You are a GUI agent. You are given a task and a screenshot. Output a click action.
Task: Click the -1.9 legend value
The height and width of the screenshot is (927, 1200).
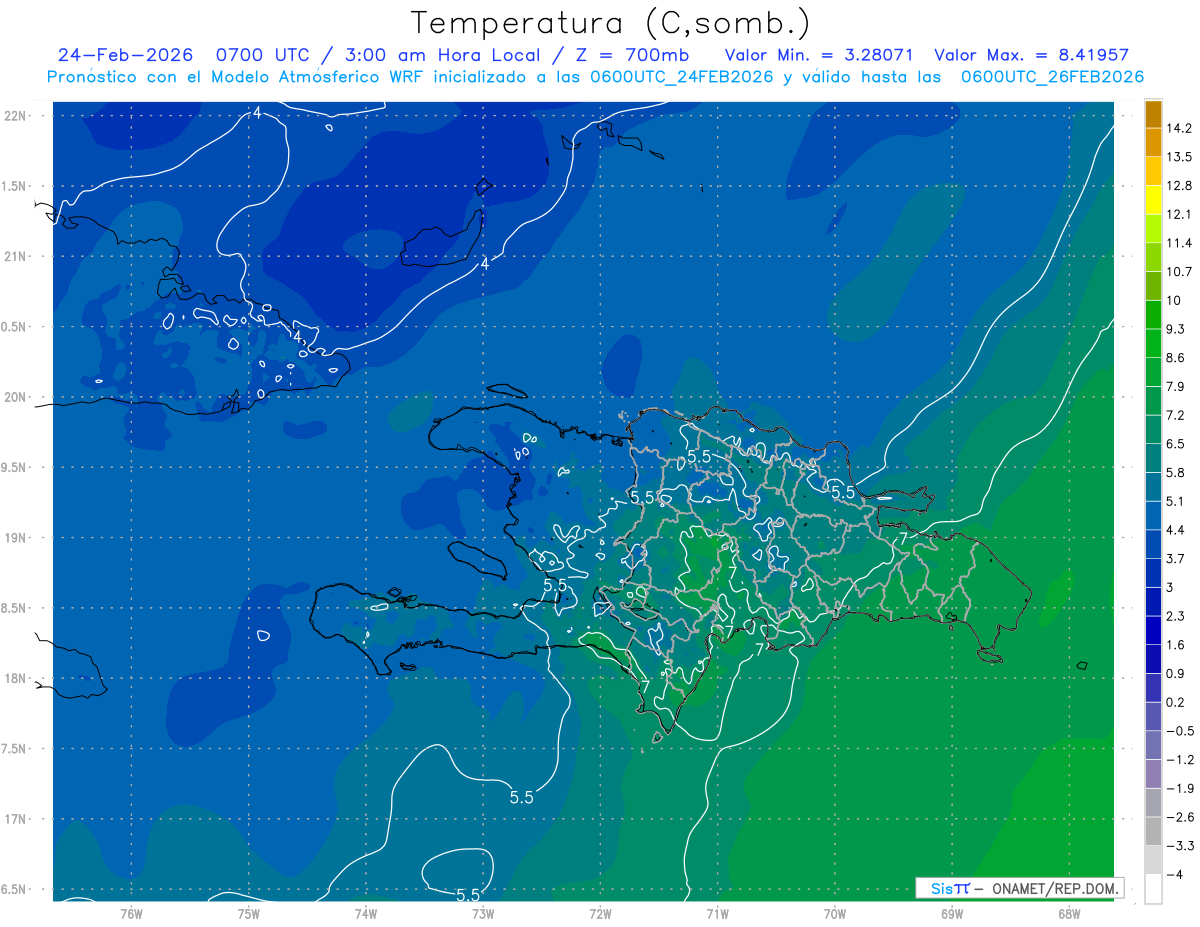click(1178, 789)
